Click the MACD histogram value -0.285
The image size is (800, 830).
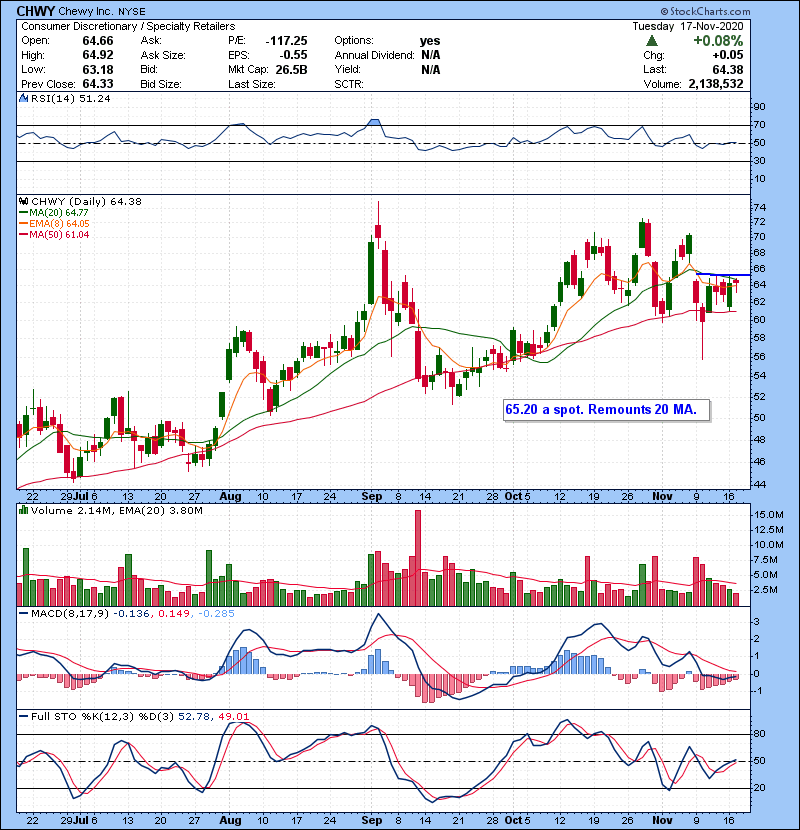(x=216, y=614)
